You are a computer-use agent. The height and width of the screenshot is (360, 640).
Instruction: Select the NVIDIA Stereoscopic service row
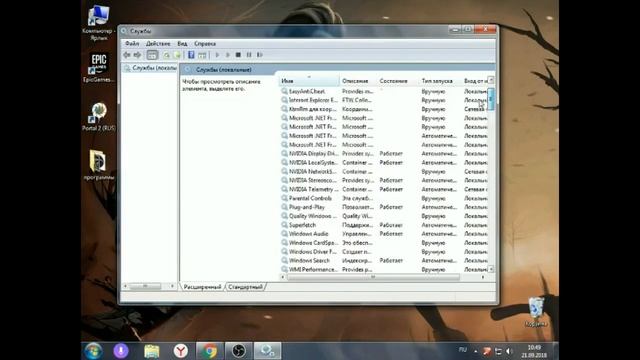(x=384, y=180)
